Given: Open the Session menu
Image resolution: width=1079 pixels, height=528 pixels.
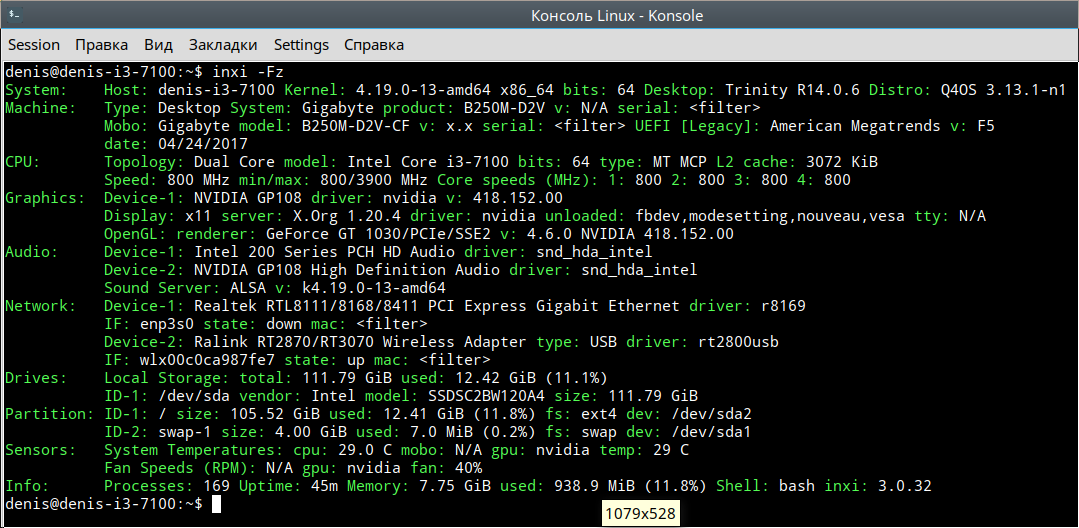Looking at the screenshot, I should (34, 45).
